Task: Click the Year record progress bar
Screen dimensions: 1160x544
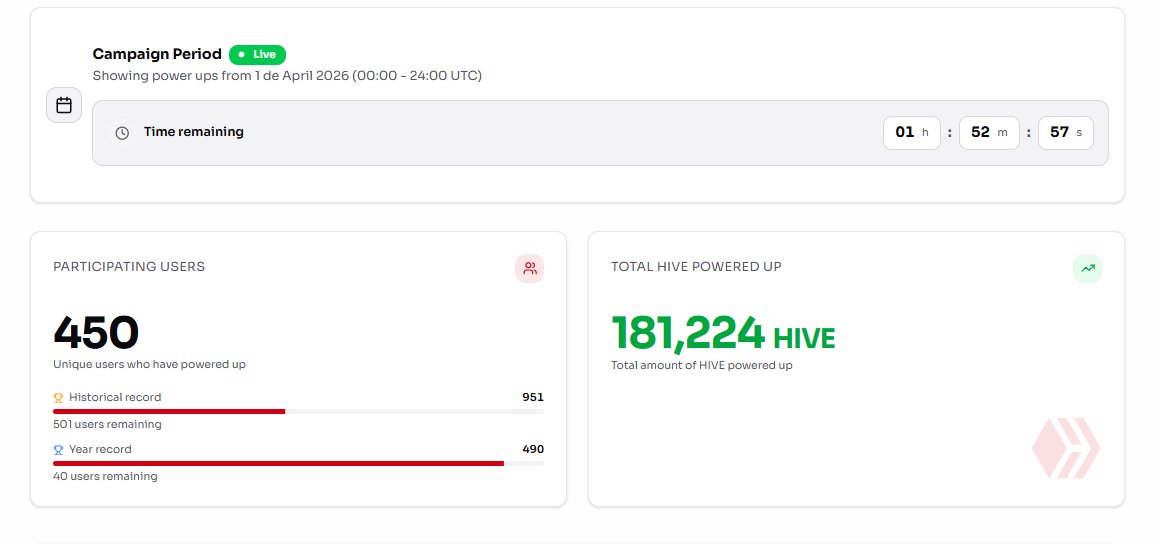Action: click(x=298, y=463)
